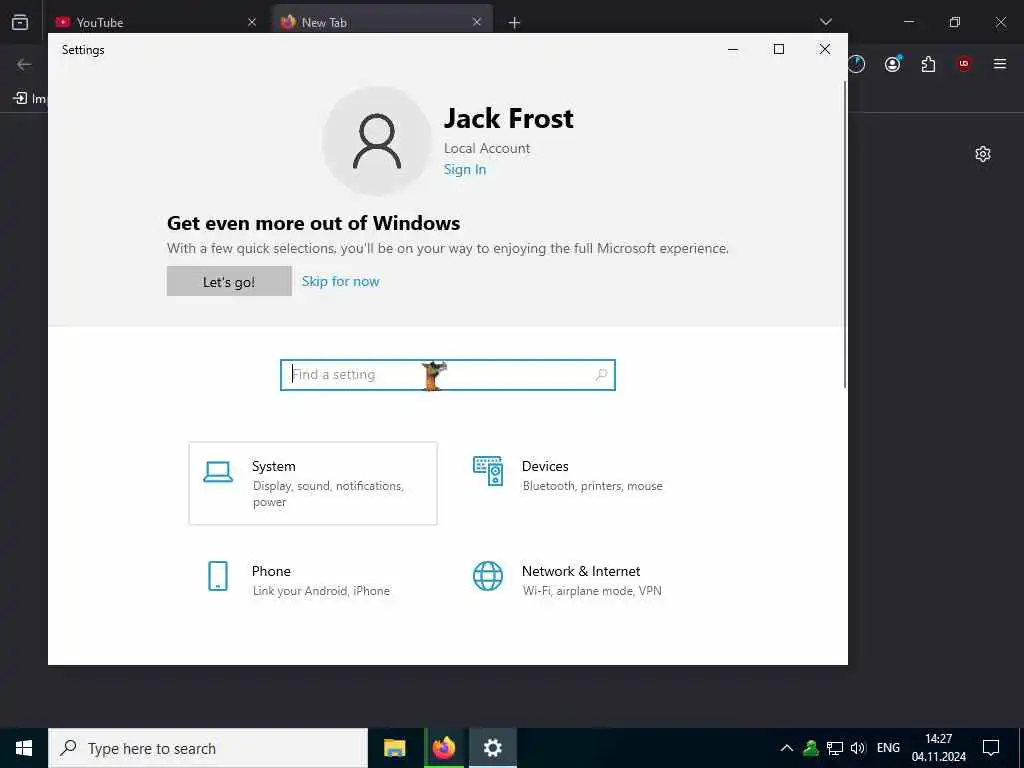Click the Type here to search box
Screen dimensions: 1024x768
click(x=208, y=748)
